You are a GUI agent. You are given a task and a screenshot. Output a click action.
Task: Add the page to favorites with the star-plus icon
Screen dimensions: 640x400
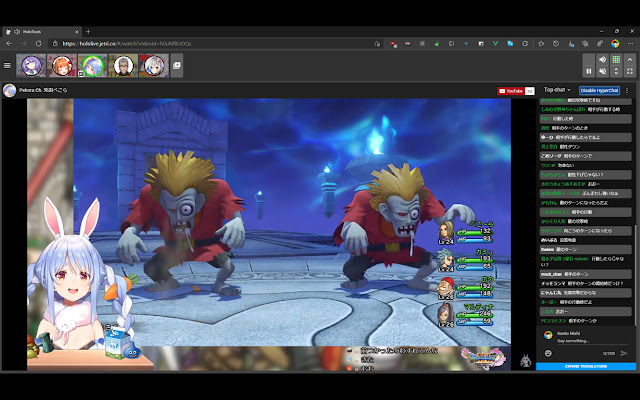pyautogui.click(x=377, y=43)
